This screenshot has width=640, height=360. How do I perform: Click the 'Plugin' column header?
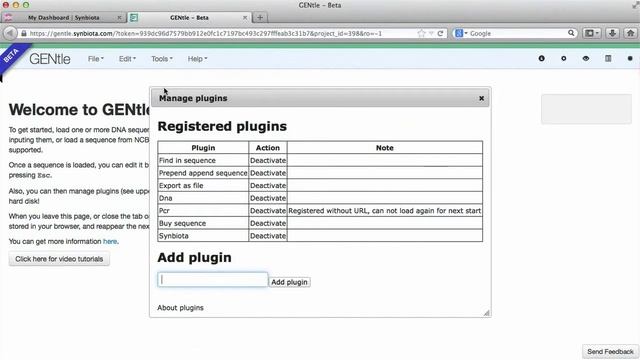pyautogui.click(x=203, y=148)
